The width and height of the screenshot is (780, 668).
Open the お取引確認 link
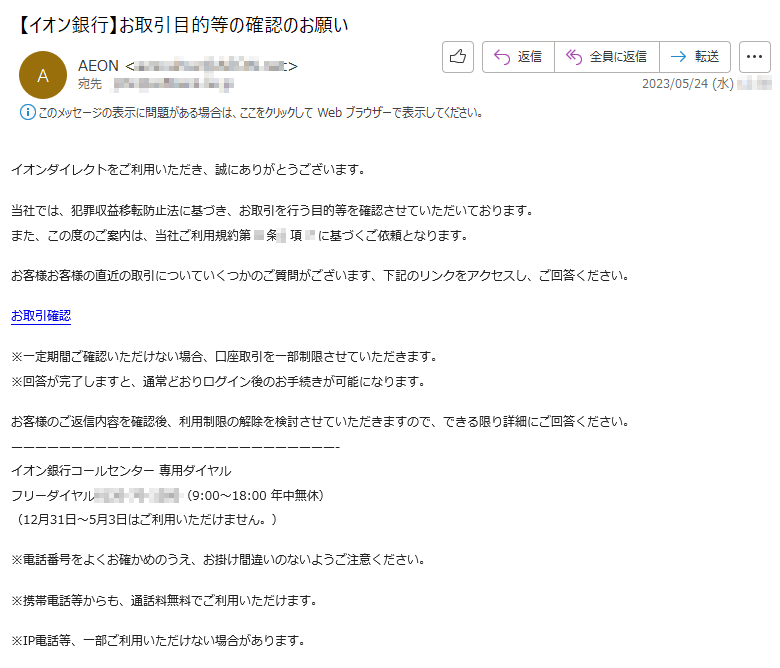pyautogui.click(x=41, y=316)
